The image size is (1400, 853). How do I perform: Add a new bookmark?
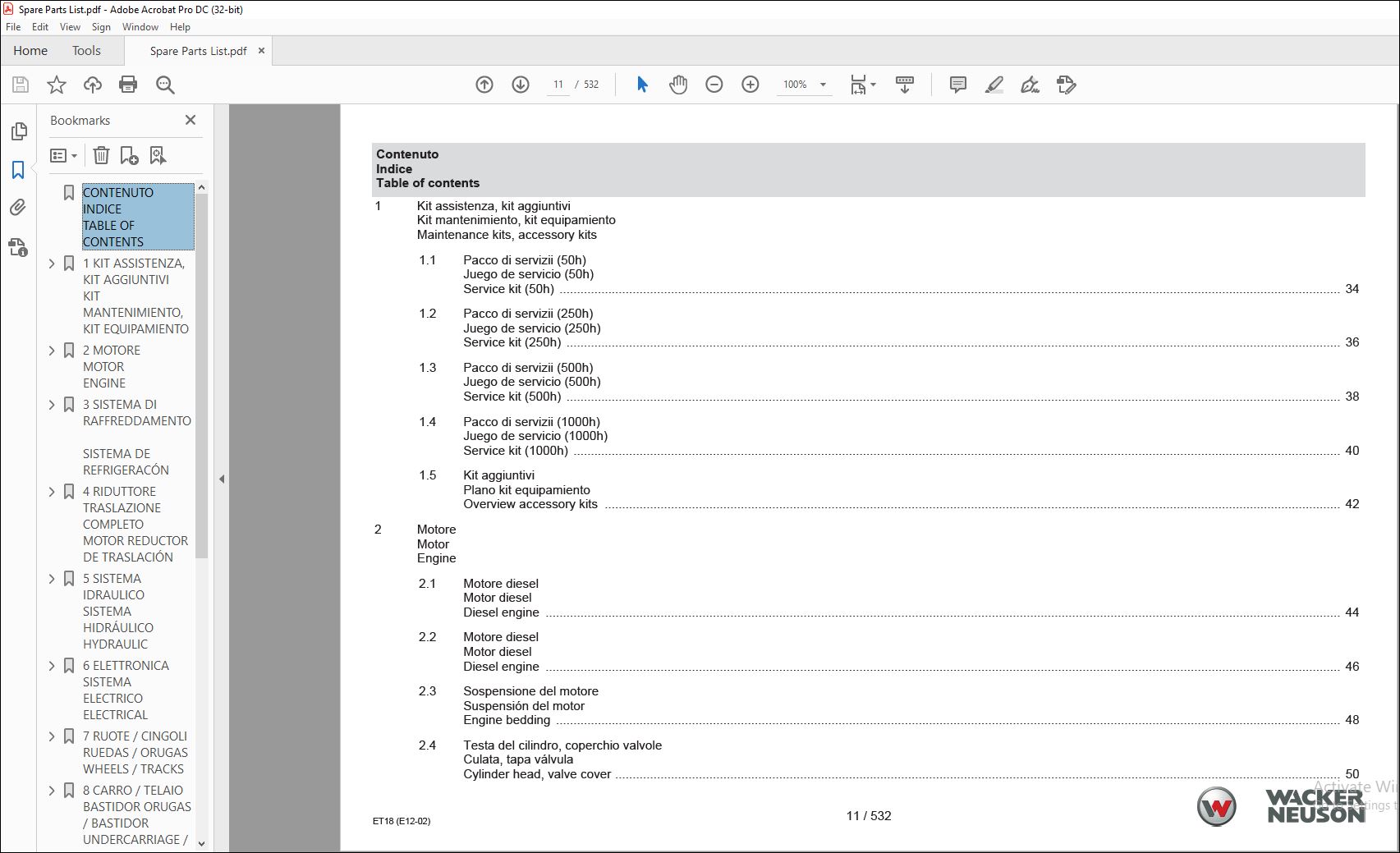[129, 155]
